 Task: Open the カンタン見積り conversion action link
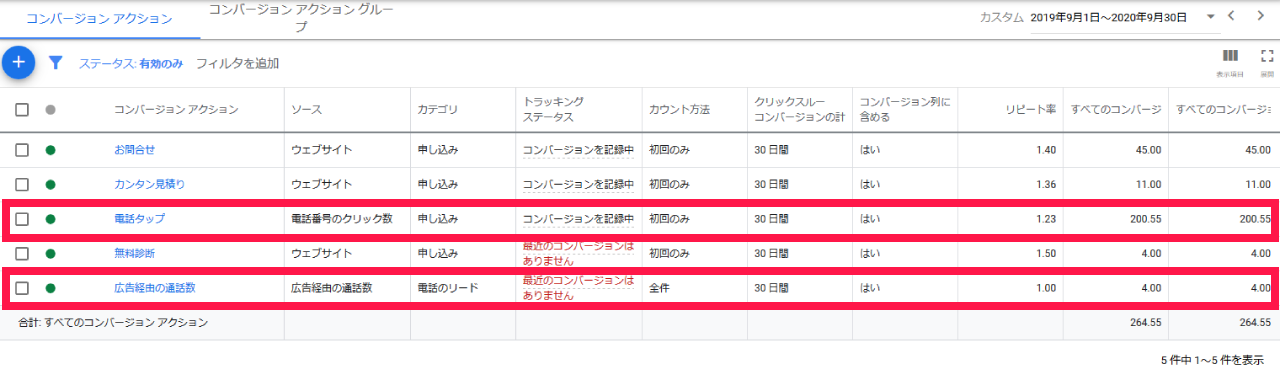[x=149, y=185]
